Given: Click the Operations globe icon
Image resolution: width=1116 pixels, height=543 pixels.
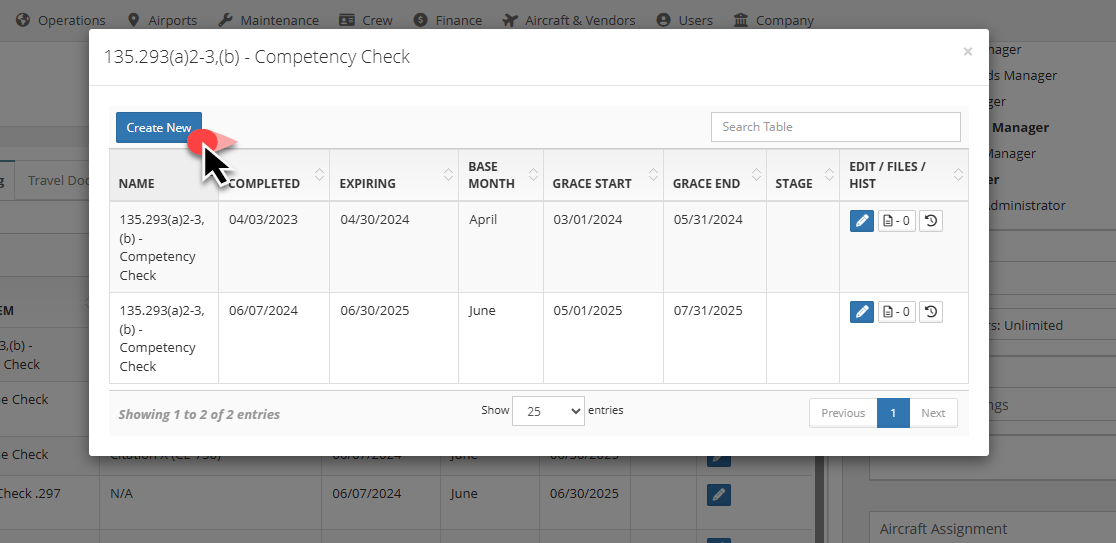Looking at the screenshot, I should coord(23,20).
